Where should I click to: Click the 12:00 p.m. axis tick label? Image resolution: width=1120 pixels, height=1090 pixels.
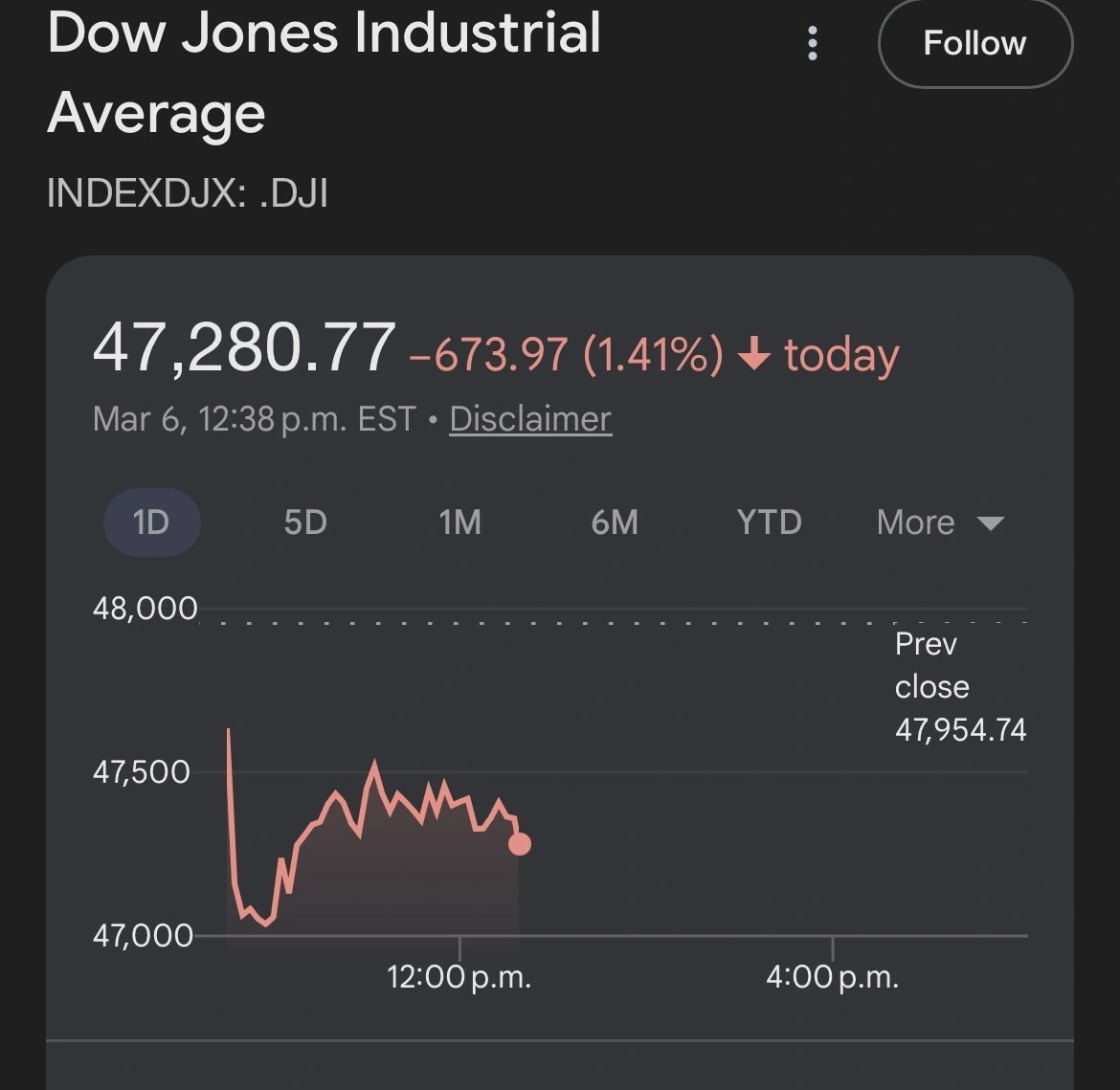point(459,977)
